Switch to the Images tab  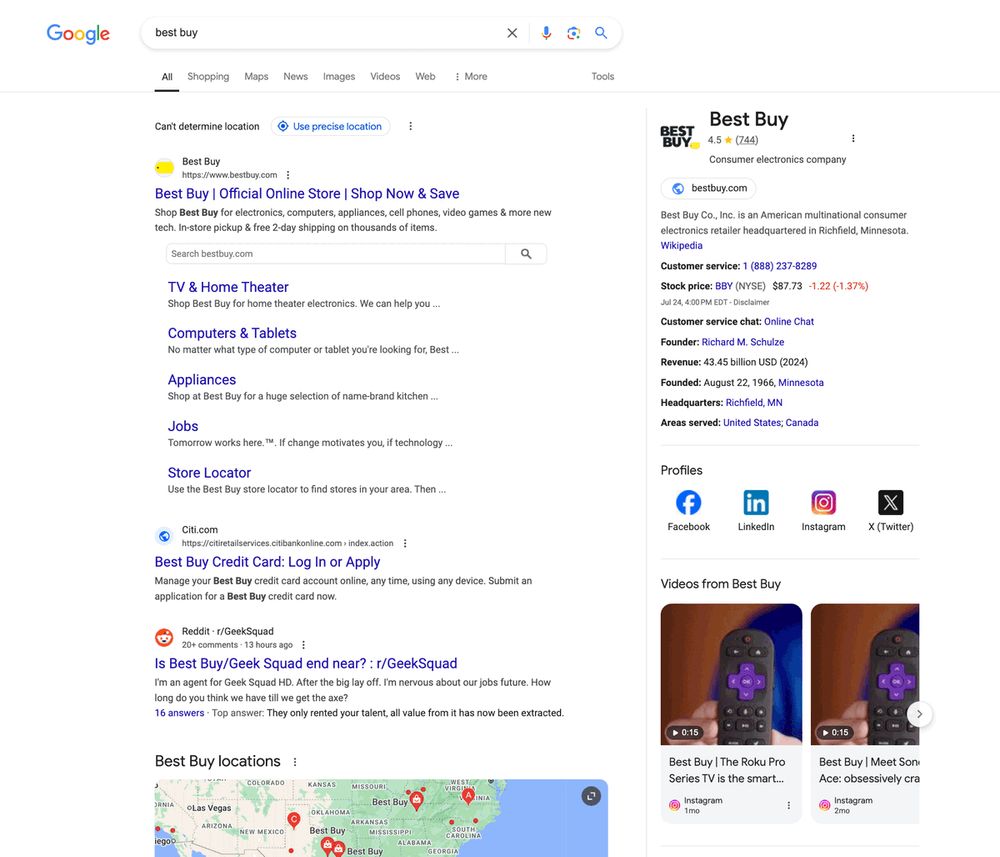tap(339, 77)
